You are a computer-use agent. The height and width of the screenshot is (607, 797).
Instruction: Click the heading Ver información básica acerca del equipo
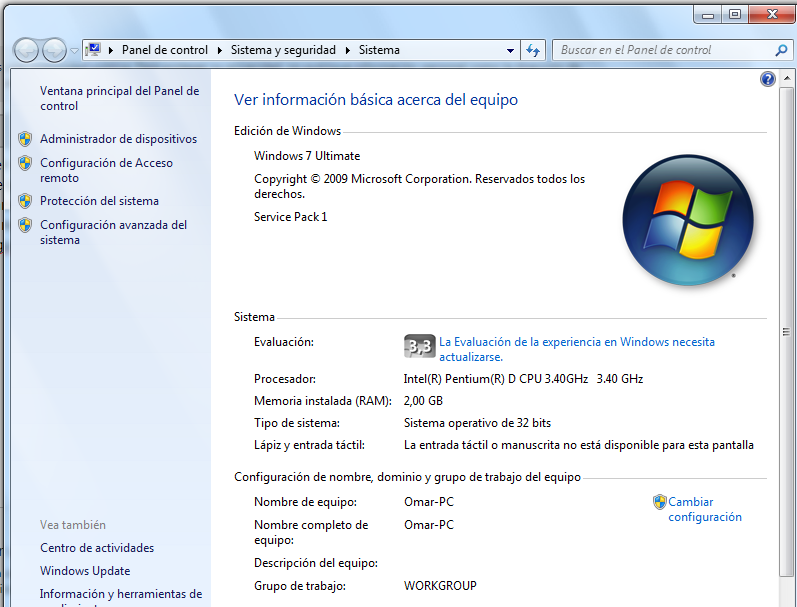click(x=376, y=100)
